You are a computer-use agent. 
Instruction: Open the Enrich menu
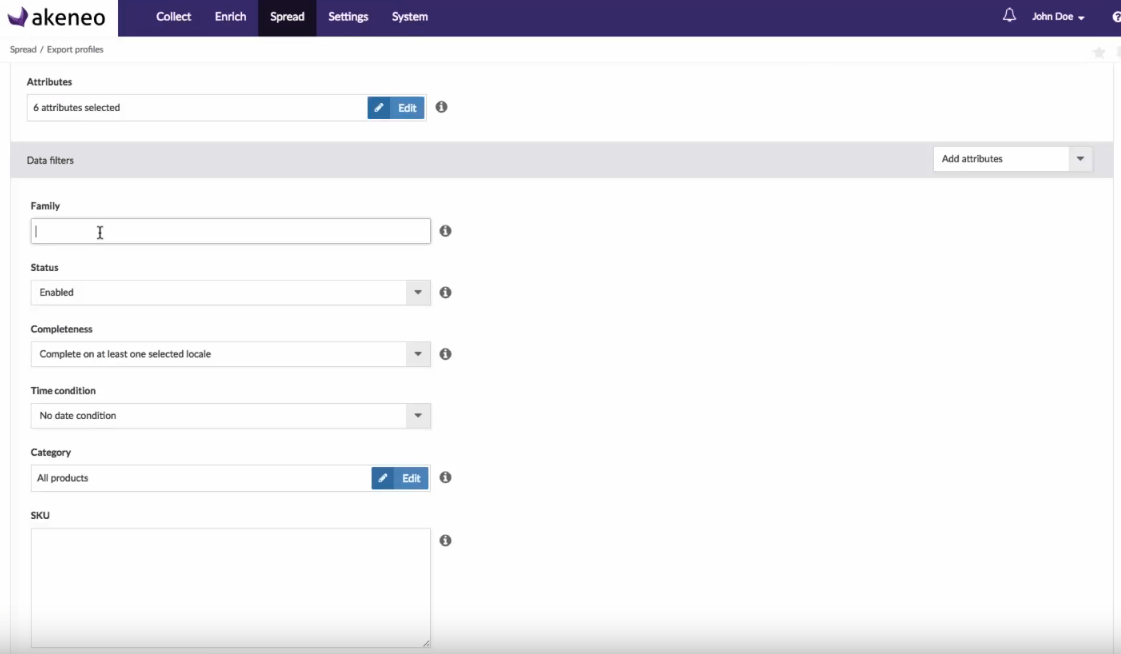(230, 16)
